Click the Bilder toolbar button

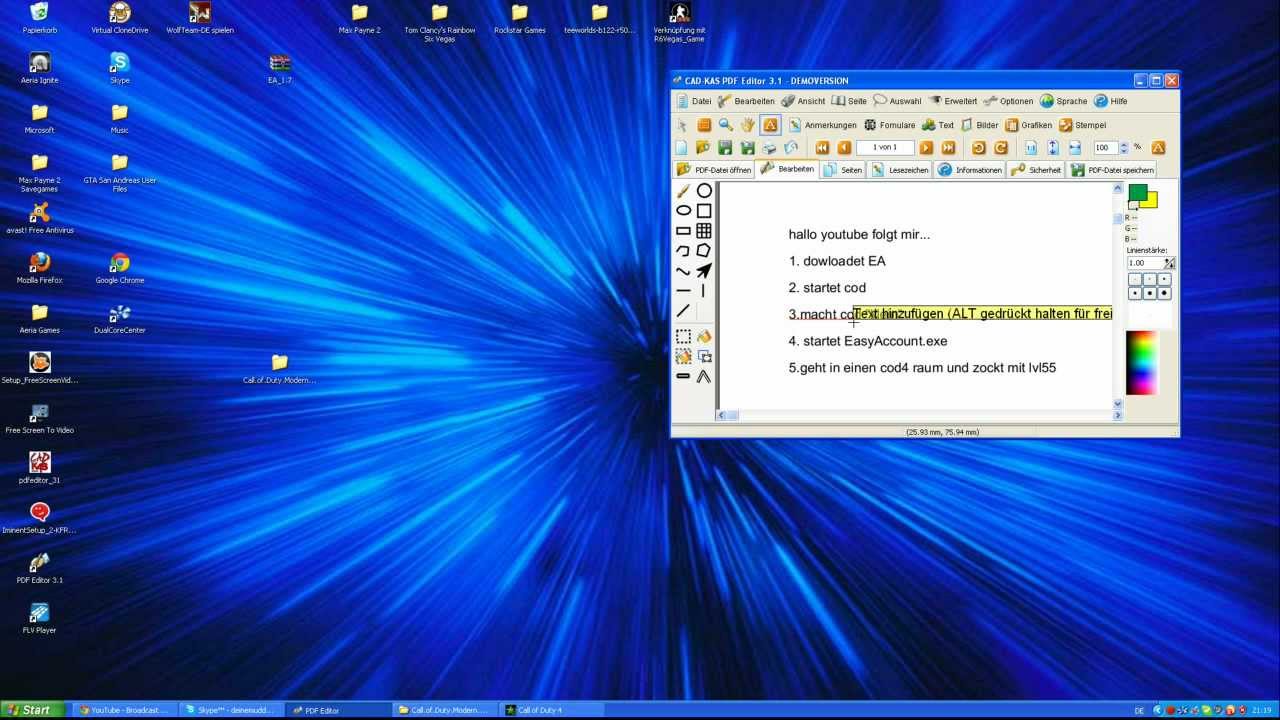[979, 125]
